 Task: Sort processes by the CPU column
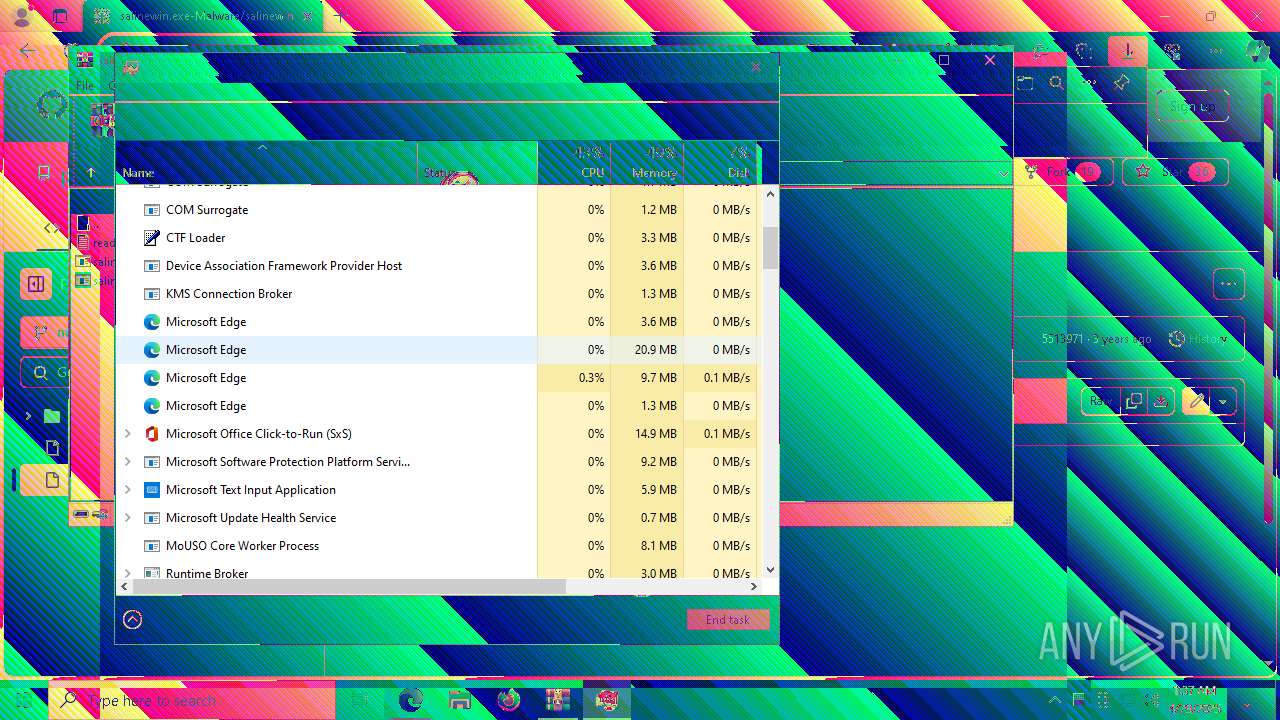[573, 164]
